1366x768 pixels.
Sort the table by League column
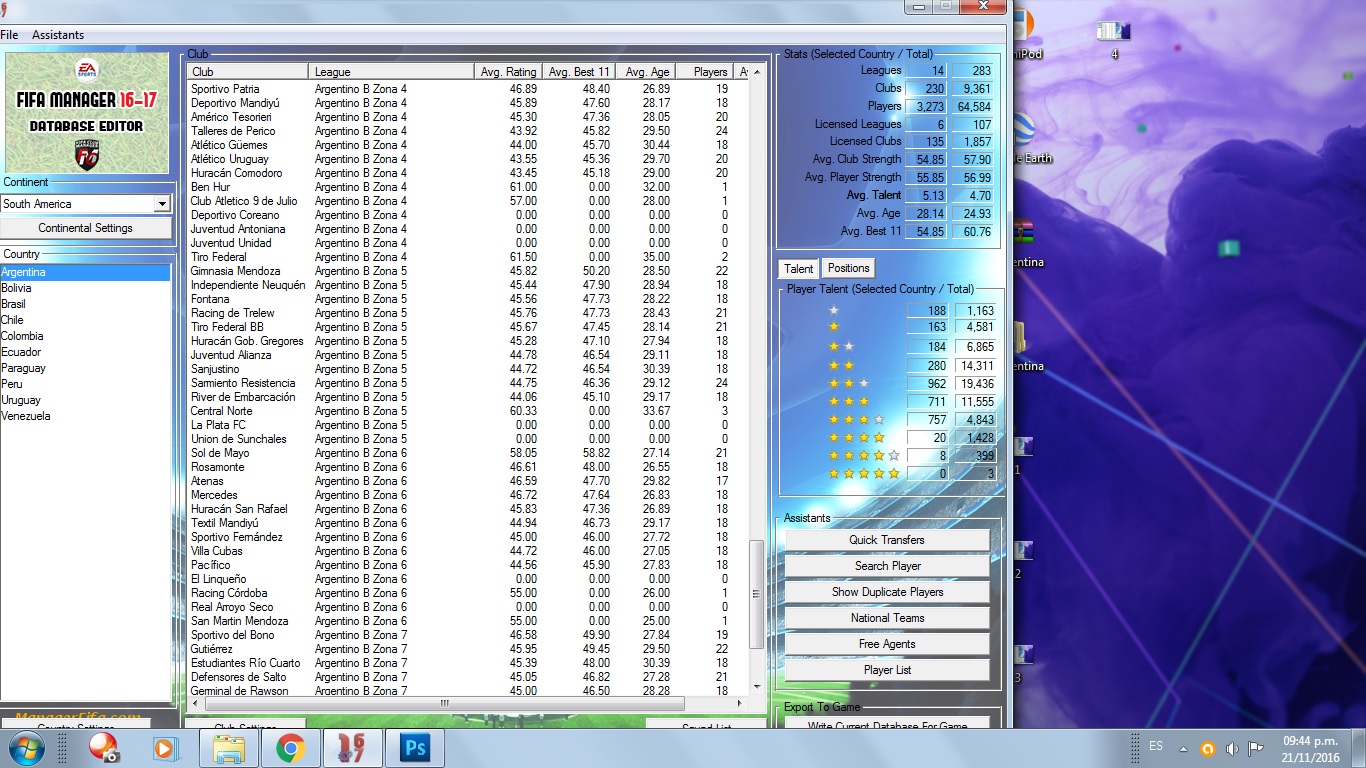pos(391,72)
